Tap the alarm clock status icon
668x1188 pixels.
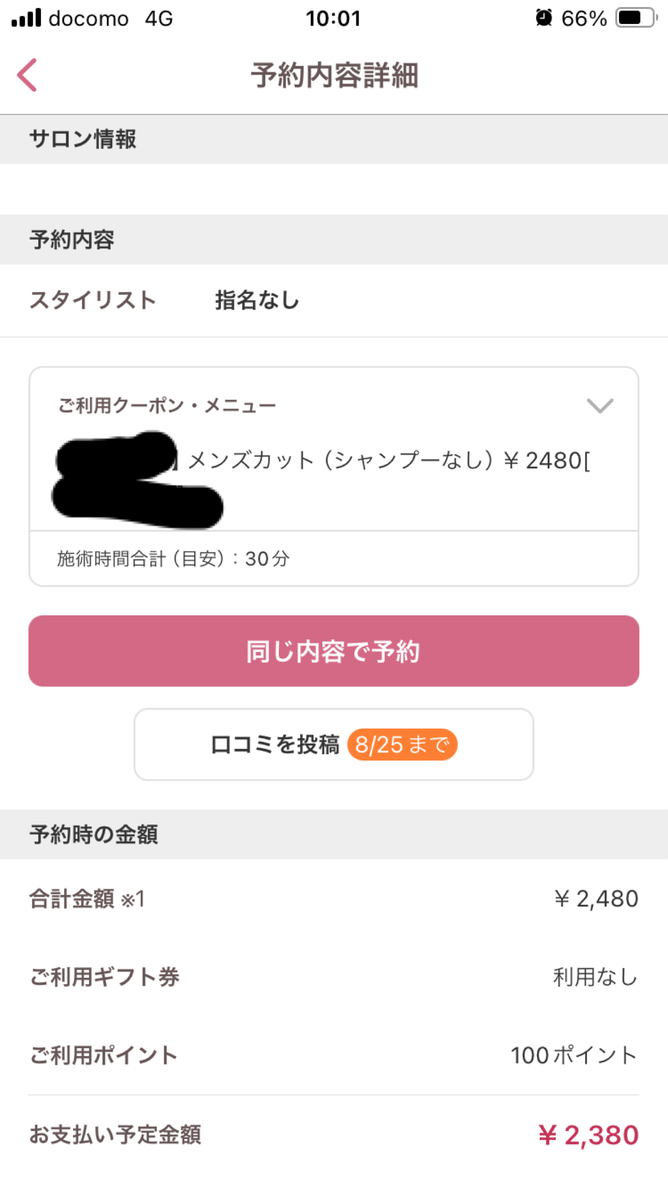(x=543, y=17)
